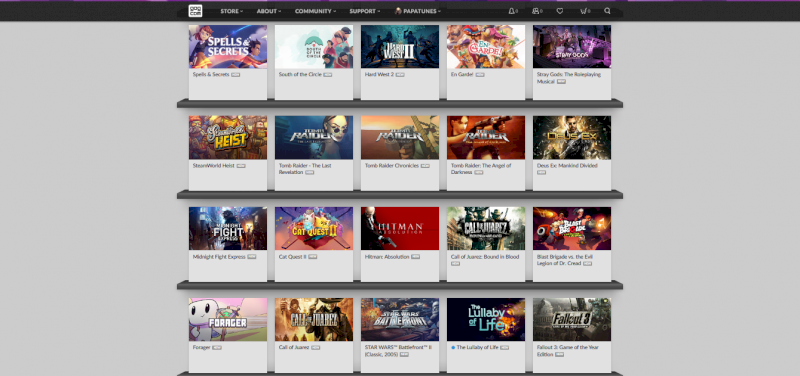The width and height of the screenshot is (800, 376).
Task: Click the PAPATUNES user avatar icon
Action: pos(398,11)
